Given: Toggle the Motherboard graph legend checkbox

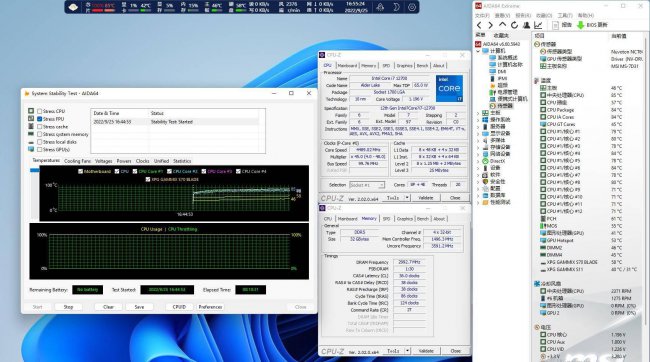Looking at the screenshot, I should point(80,171).
